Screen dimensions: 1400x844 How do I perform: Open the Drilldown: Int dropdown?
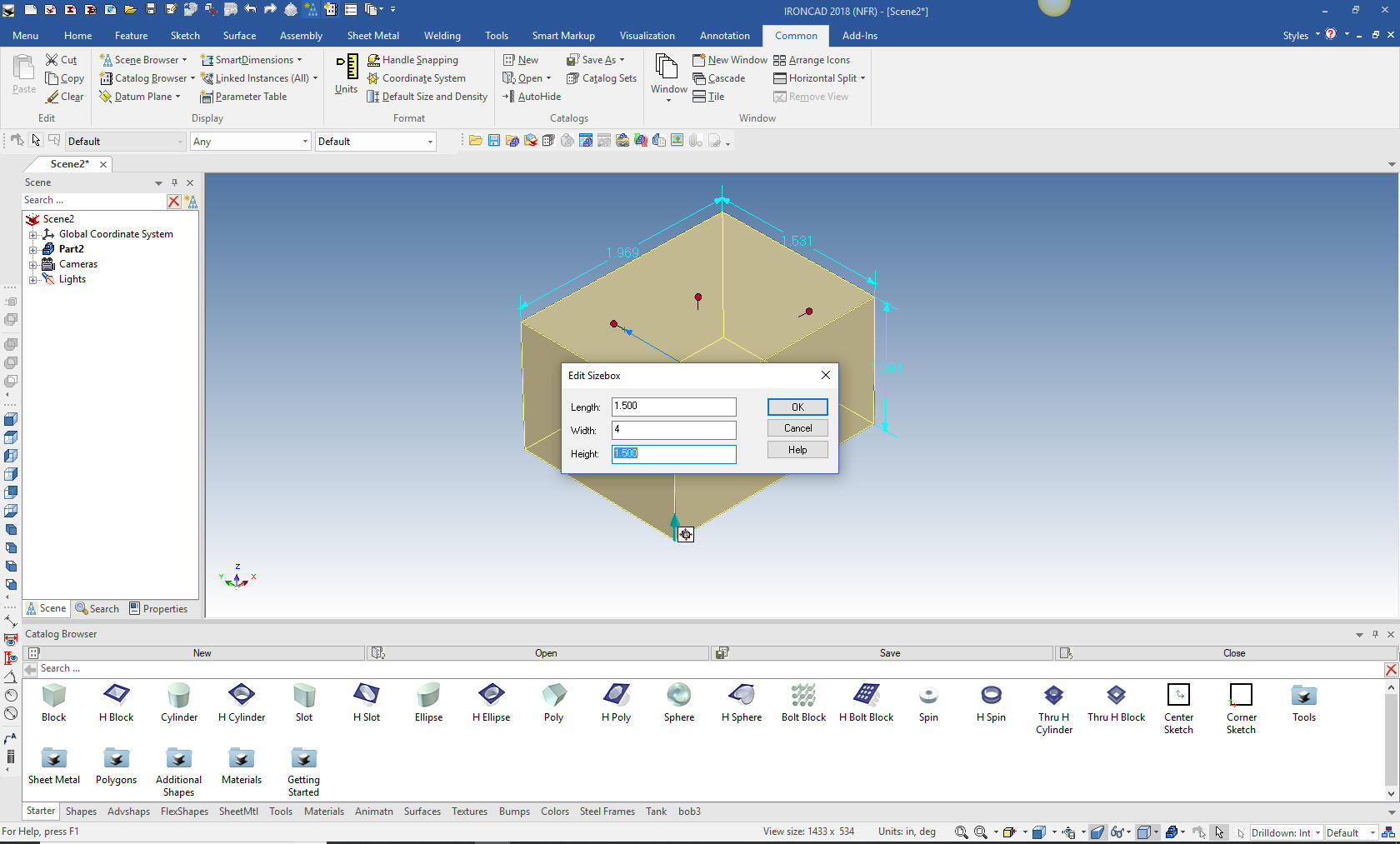click(x=1317, y=833)
